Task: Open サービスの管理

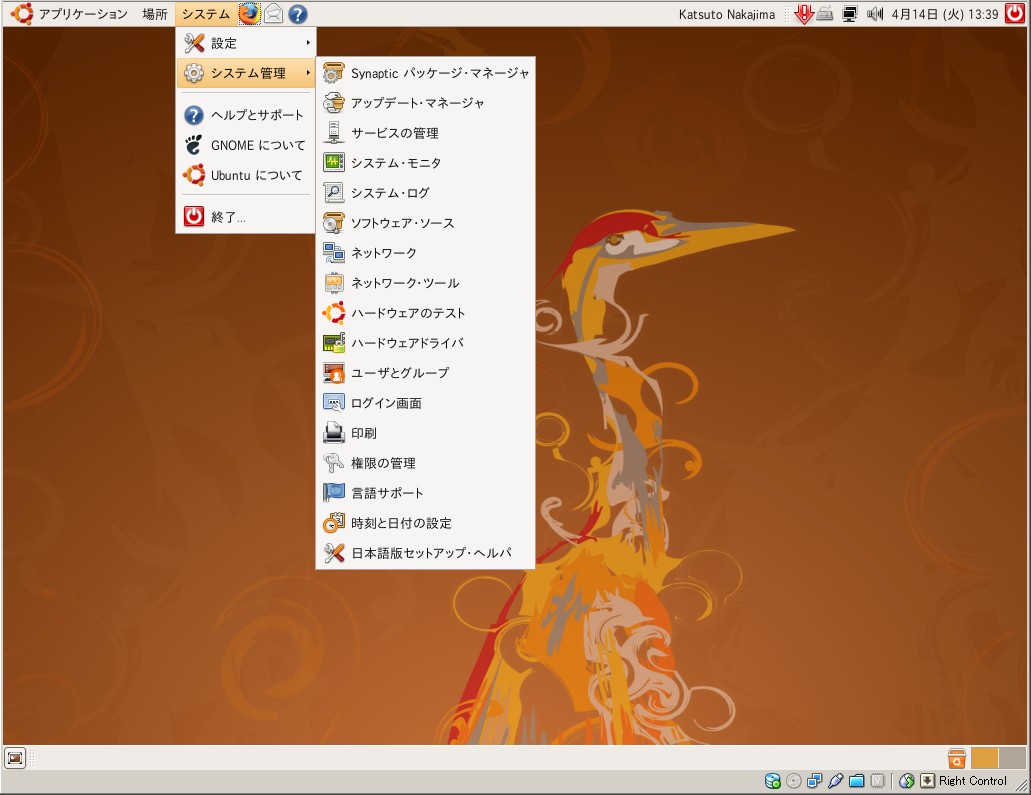Action: coord(425,133)
